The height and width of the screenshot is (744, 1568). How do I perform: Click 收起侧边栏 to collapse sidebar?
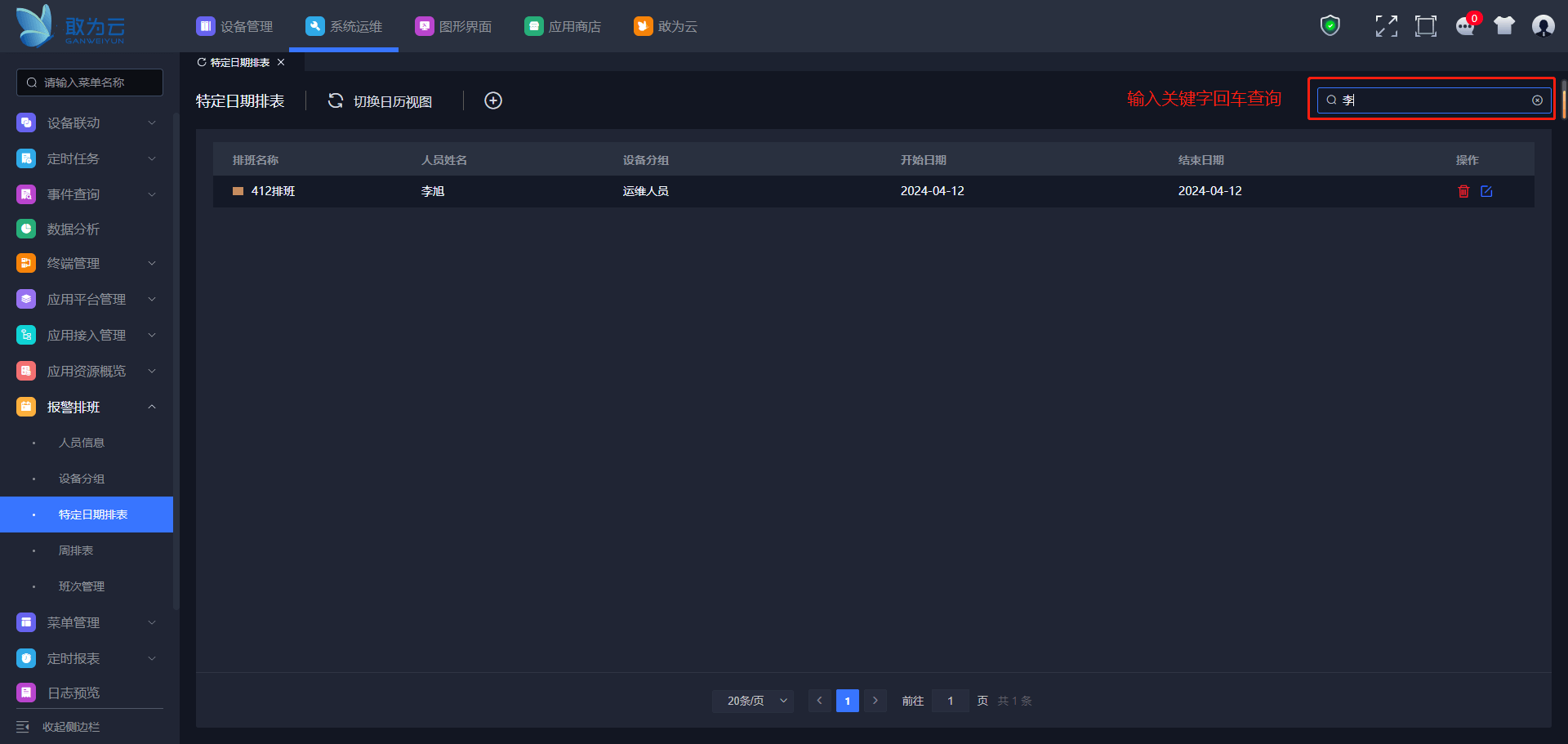(x=58, y=727)
